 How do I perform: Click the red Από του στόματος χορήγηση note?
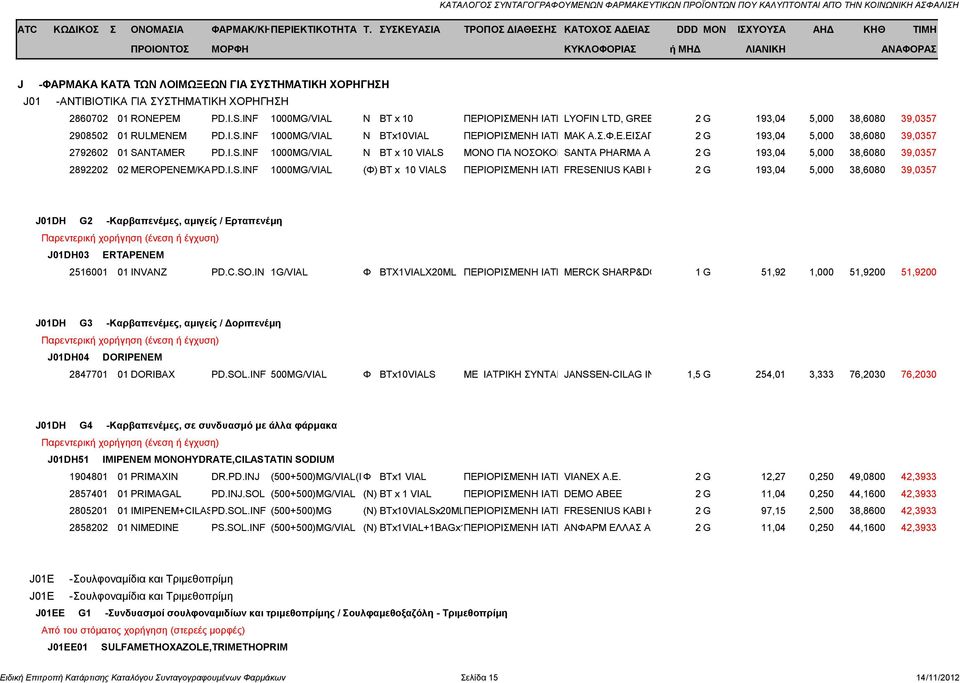(x=143, y=630)
